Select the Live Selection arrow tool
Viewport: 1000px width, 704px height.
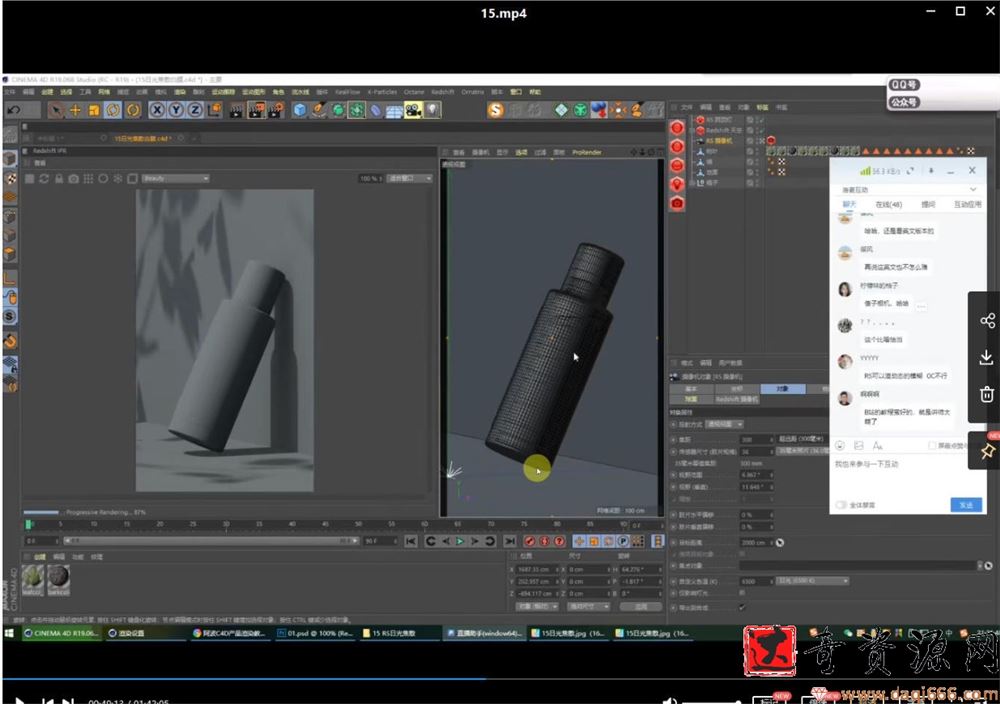[56, 110]
